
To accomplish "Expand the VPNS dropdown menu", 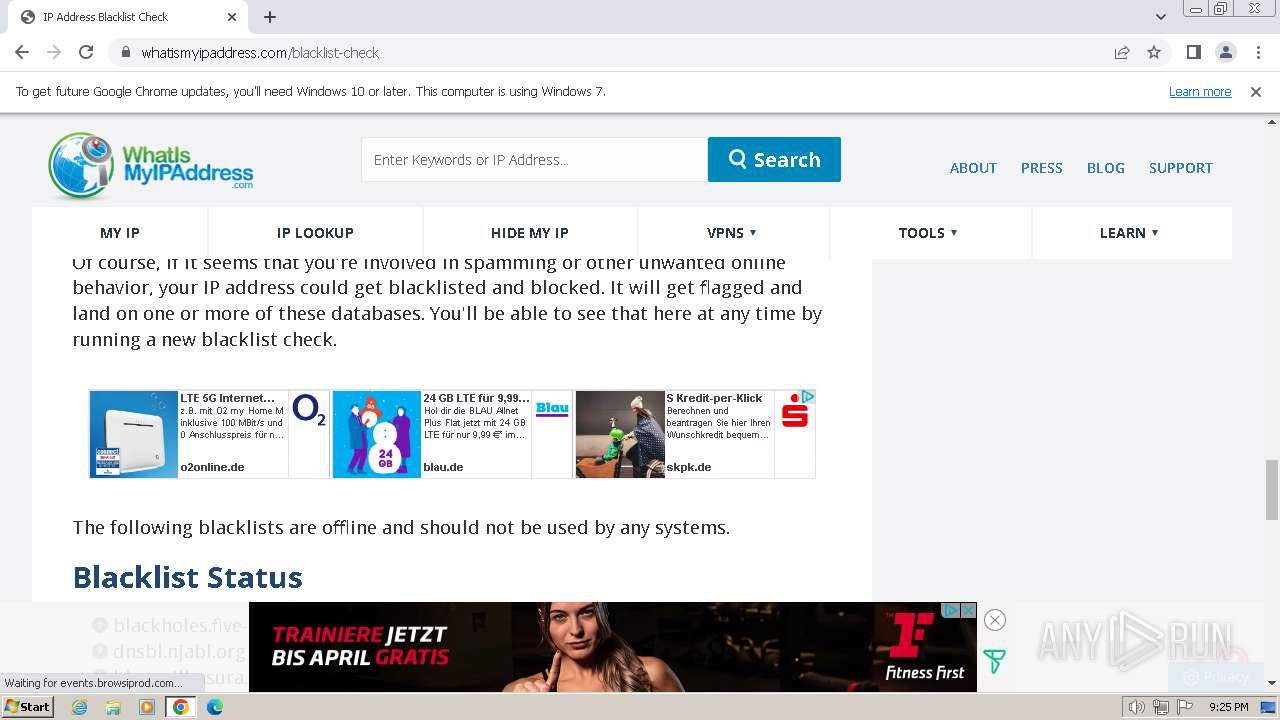I will click(732, 233).
